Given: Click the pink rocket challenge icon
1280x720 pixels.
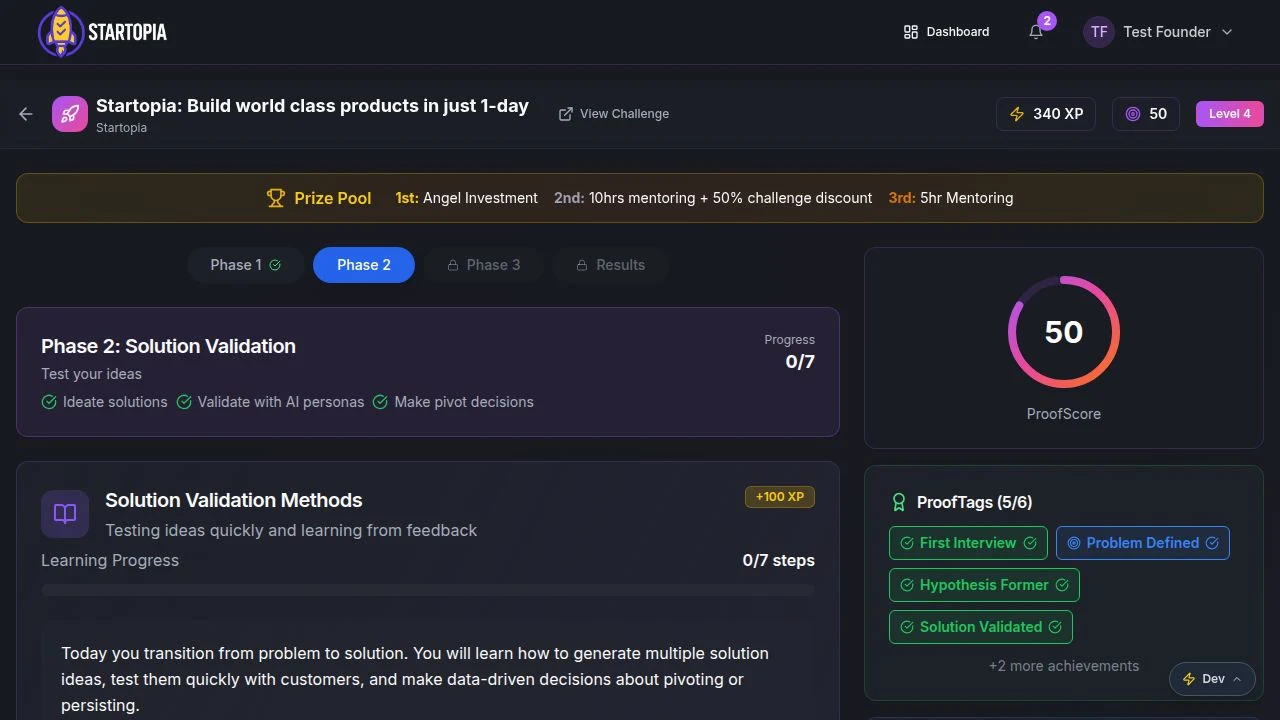Looking at the screenshot, I should coord(70,114).
